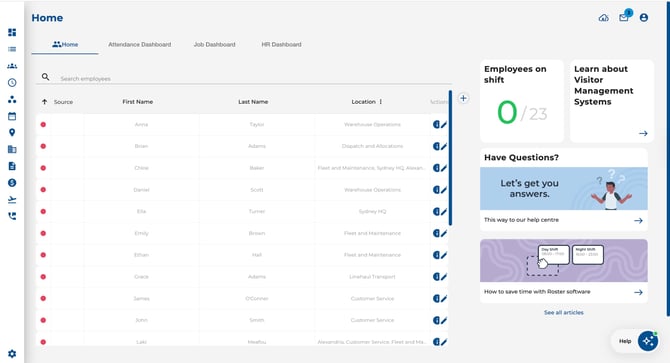The width and height of the screenshot is (670, 363).
Task: Open info icon for Emily Brown
Action: (436, 233)
